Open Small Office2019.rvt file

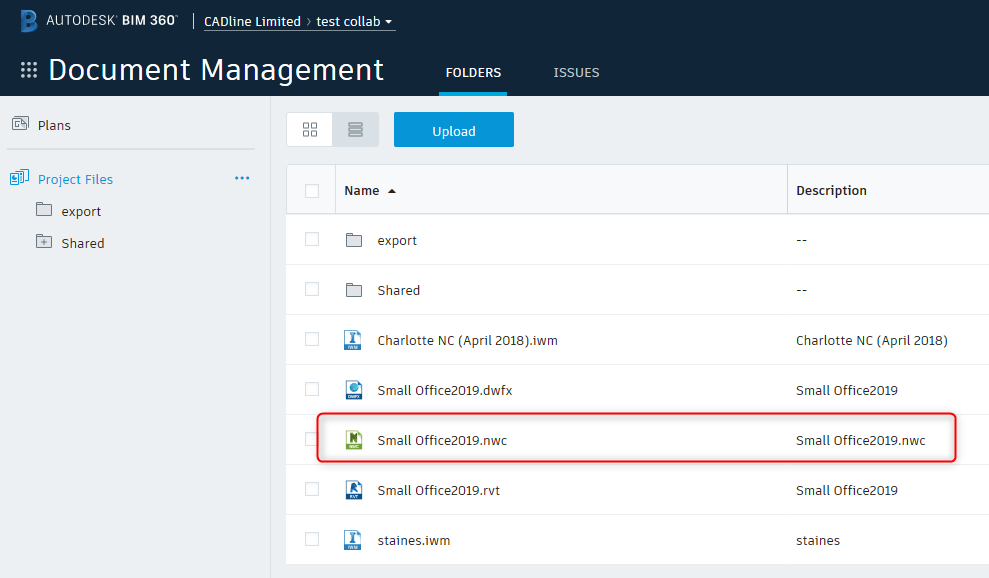[x=438, y=490]
